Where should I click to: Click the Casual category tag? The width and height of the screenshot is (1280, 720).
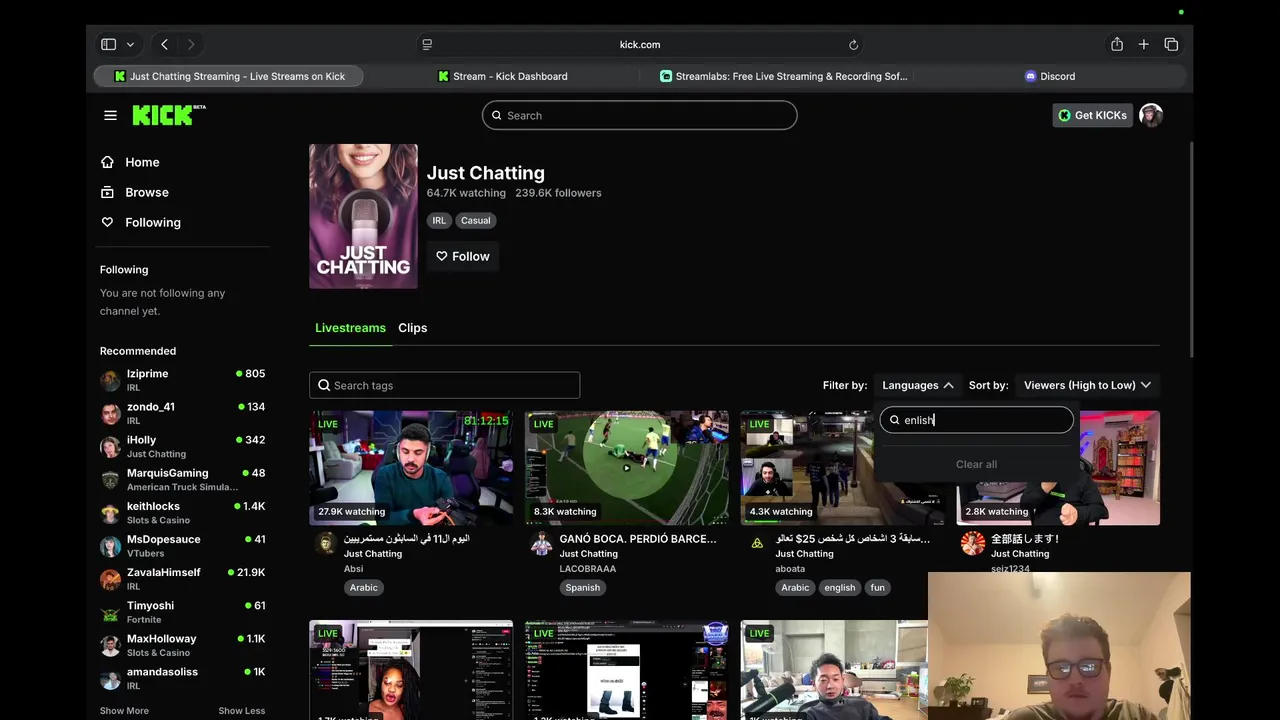476,220
